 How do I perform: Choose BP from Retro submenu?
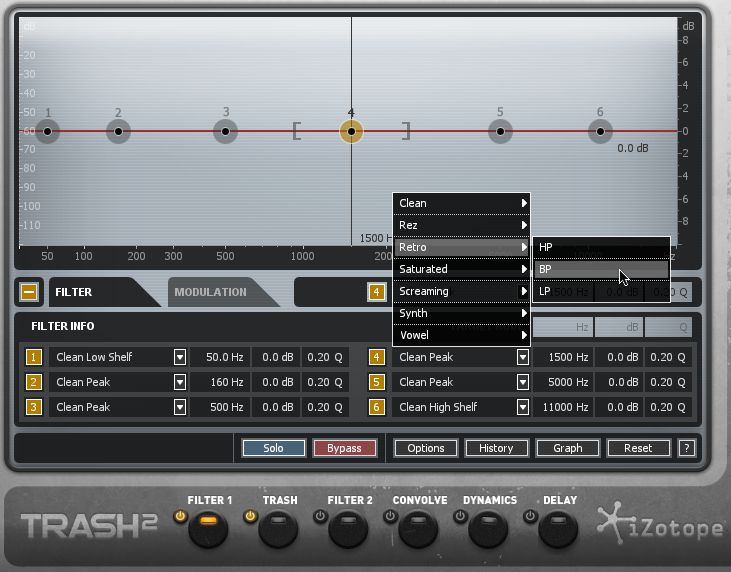(601, 269)
